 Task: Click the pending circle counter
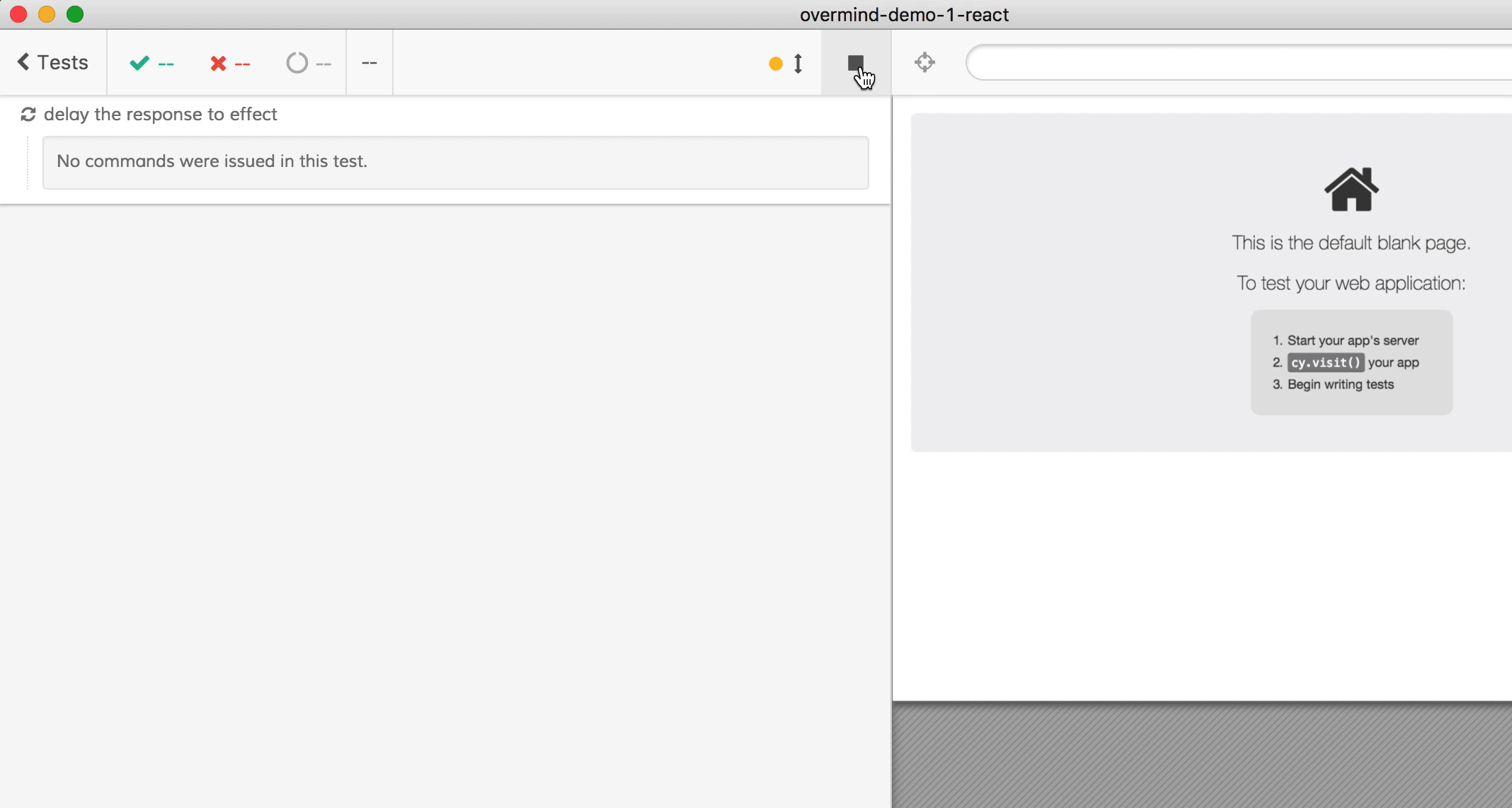click(x=309, y=64)
